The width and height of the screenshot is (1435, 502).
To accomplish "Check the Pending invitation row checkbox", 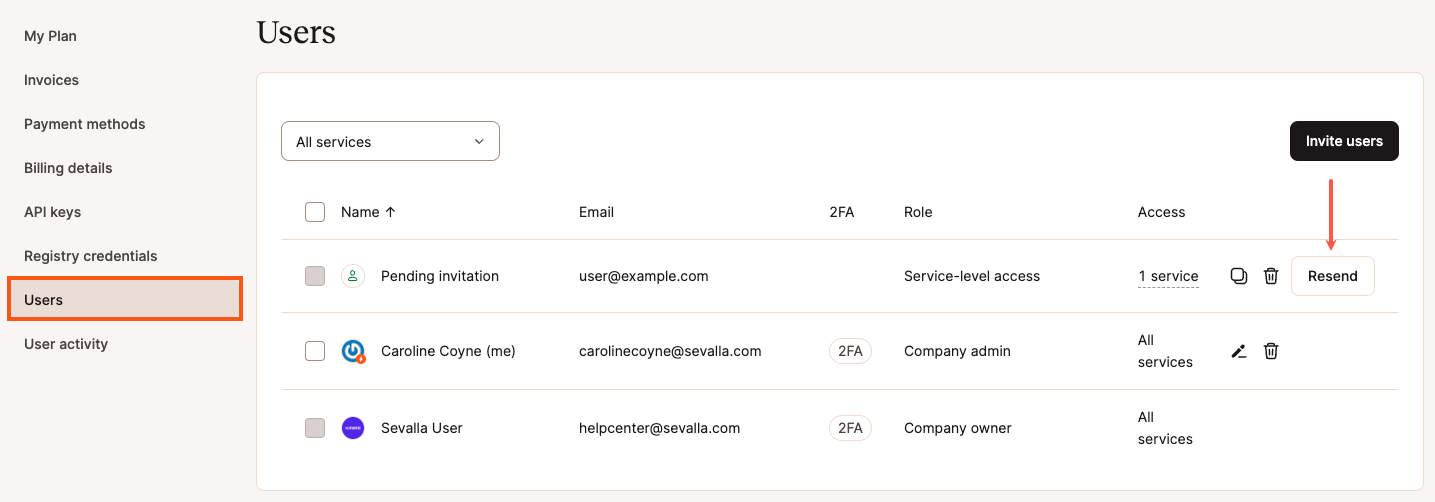I will tap(315, 276).
